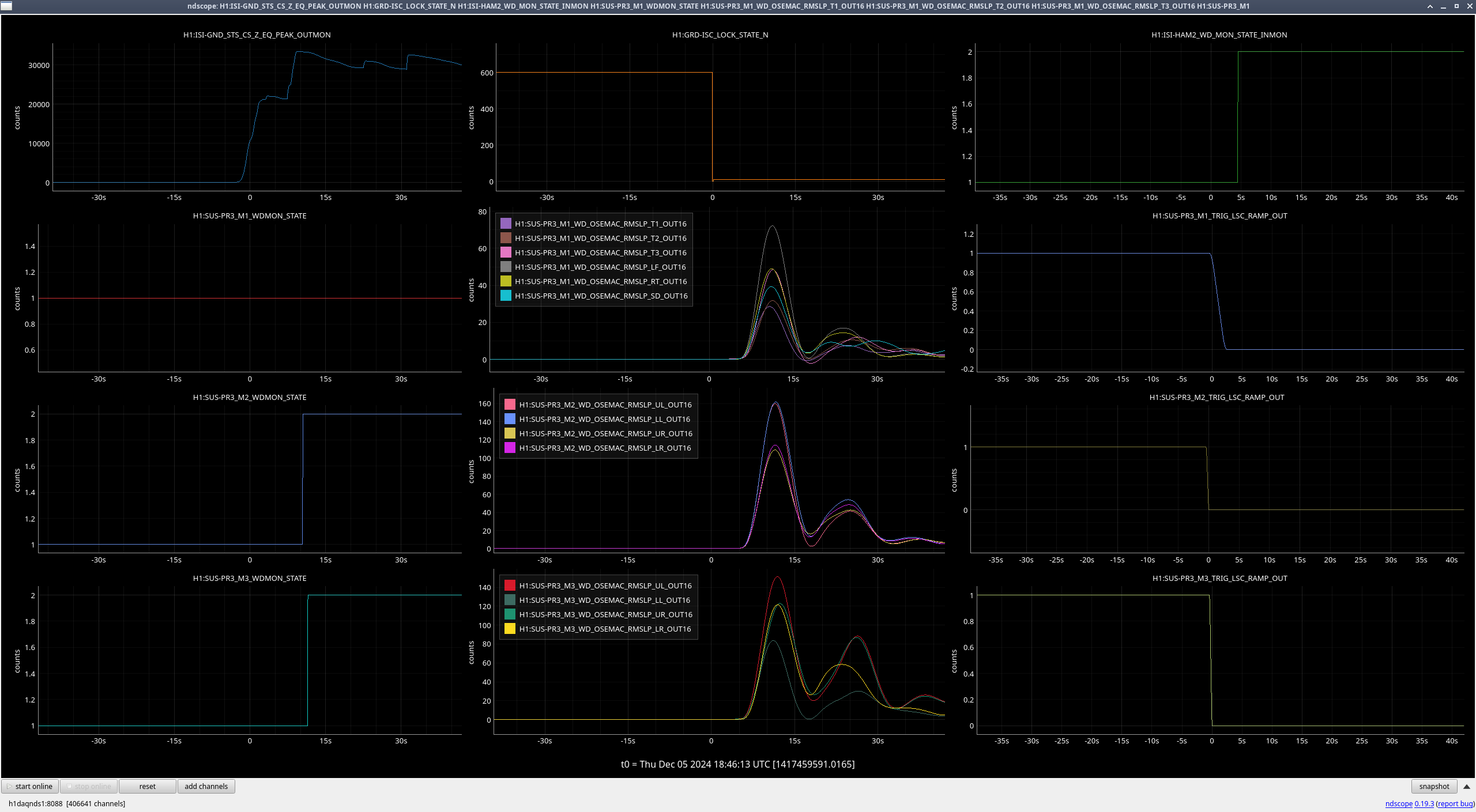Select legend label H1:SUS-PR3_M2_WD_OSEMAC_RMSLP_UL_OUT16
Screen dimensions: 1476x812
(x=605, y=405)
